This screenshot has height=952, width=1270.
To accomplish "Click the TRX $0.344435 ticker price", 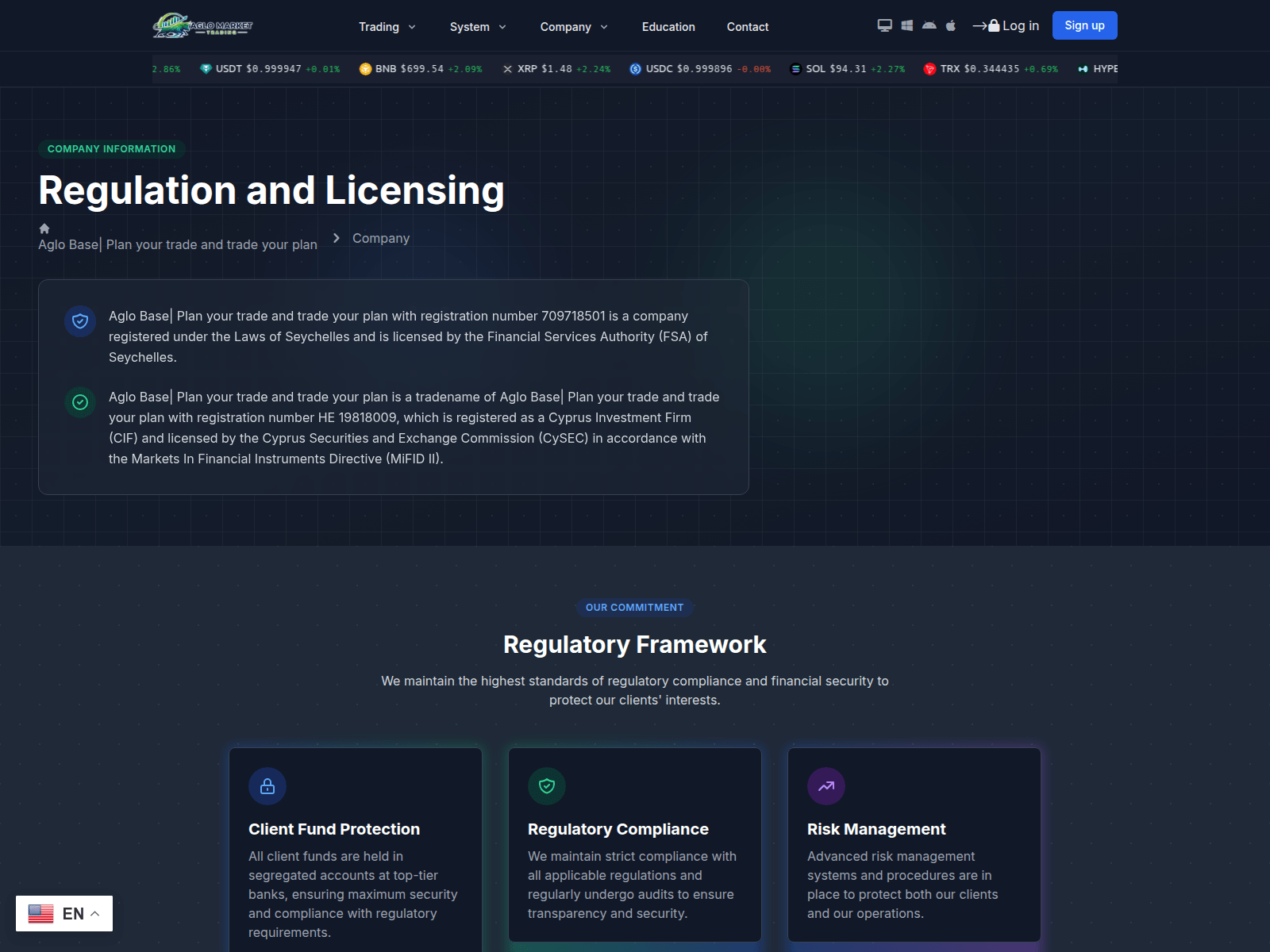I will click(x=991, y=69).
